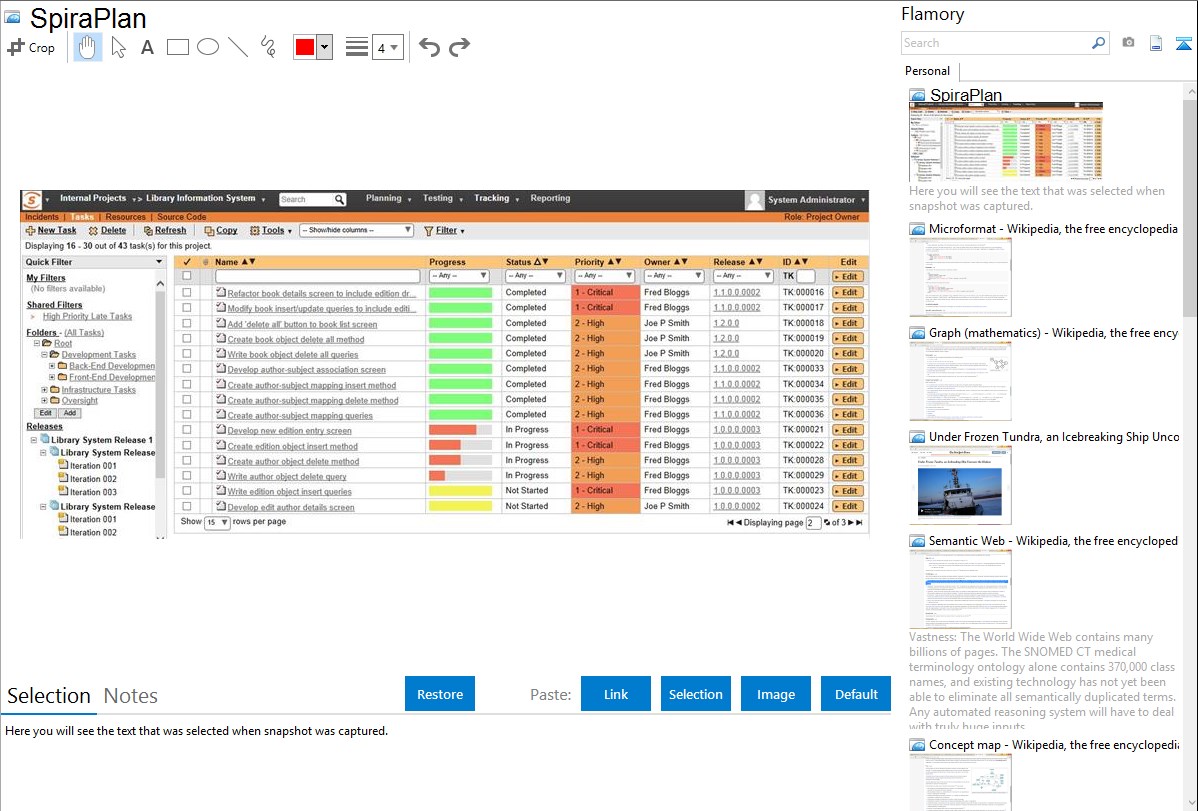This screenshot has height=811, width=1198.
Task: Select the arrow pointer tool
Action: [x=118, y=47]
